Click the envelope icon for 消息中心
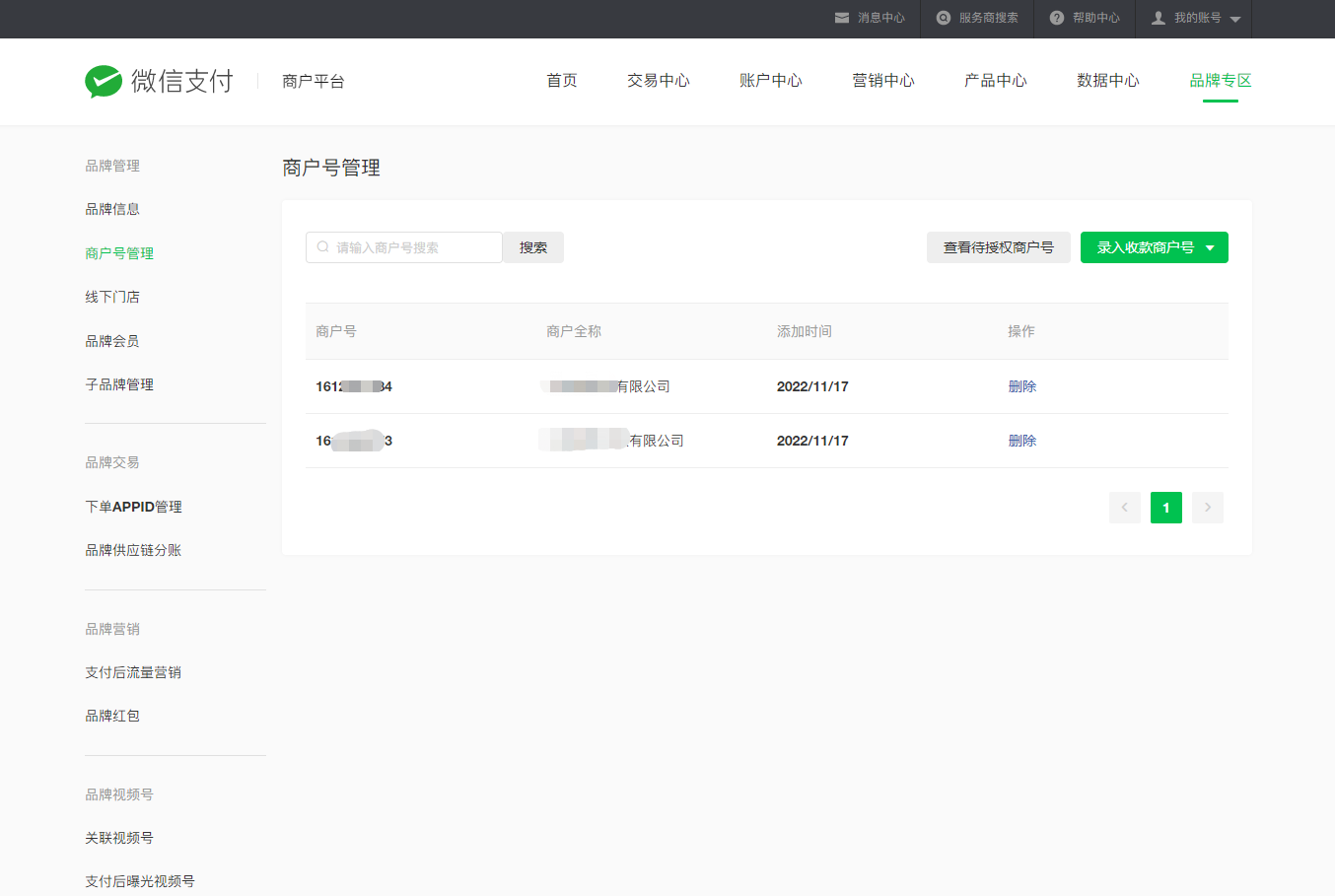The image size is (1335, 896). [x=842, y=18]
